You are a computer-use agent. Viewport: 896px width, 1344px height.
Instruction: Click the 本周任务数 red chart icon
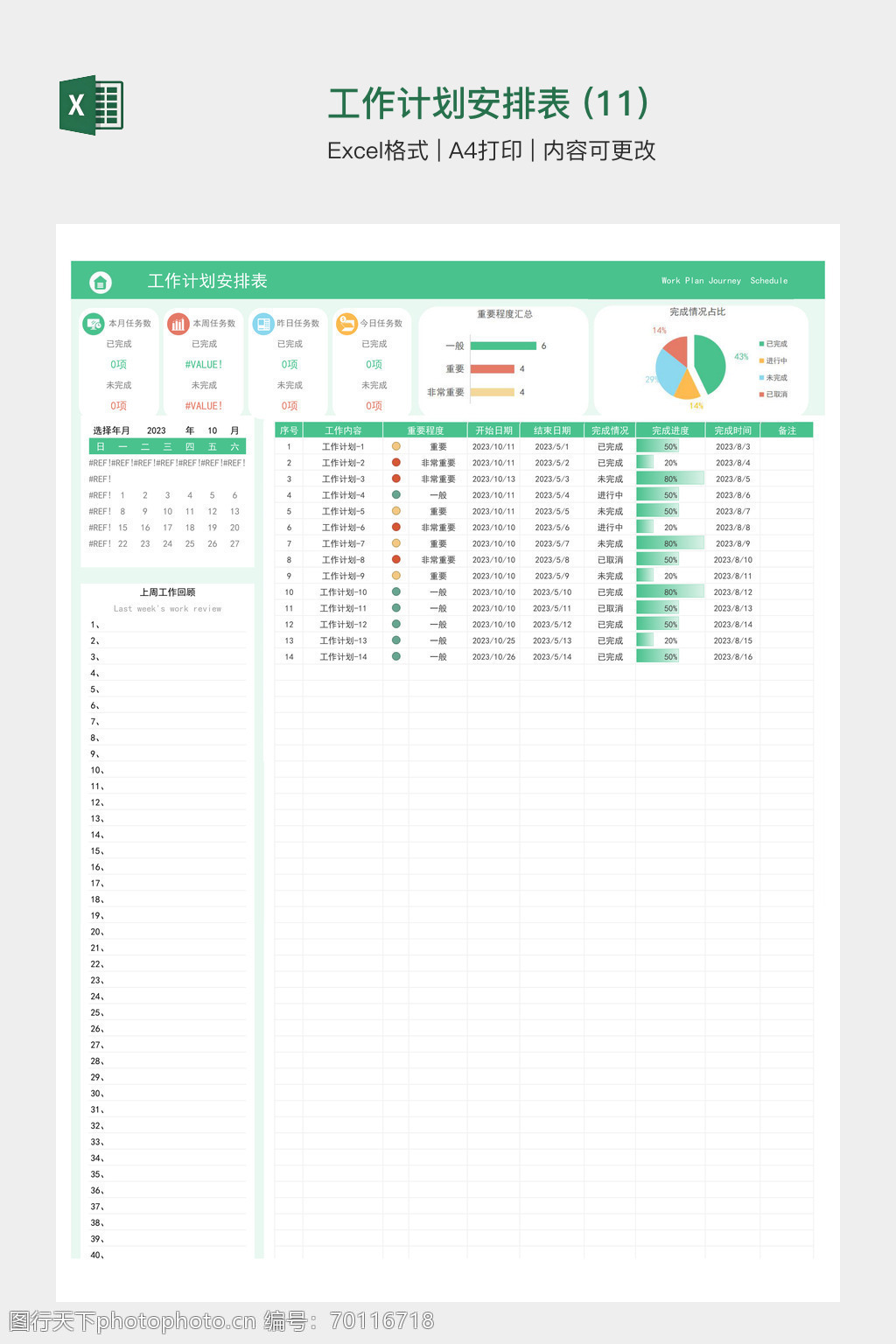[178, 324]
